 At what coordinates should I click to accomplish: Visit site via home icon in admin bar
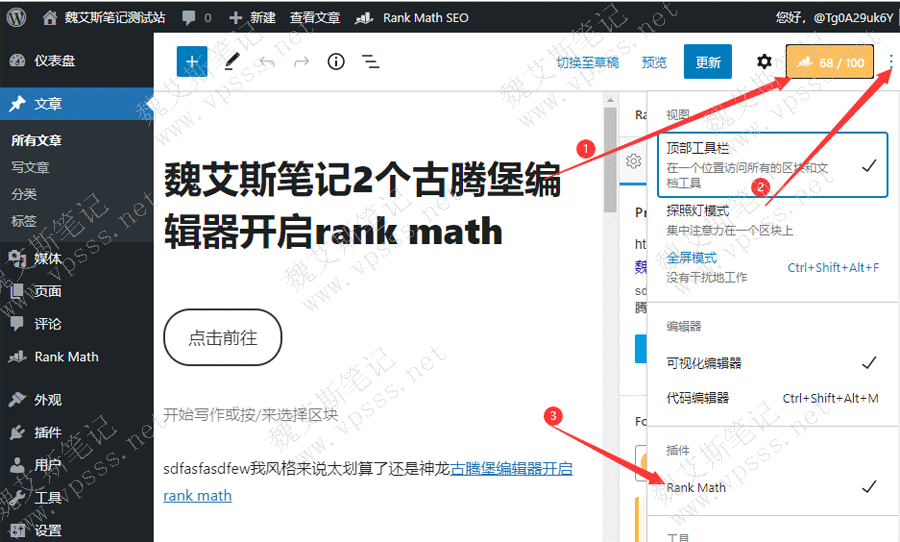tap(50, 18)
